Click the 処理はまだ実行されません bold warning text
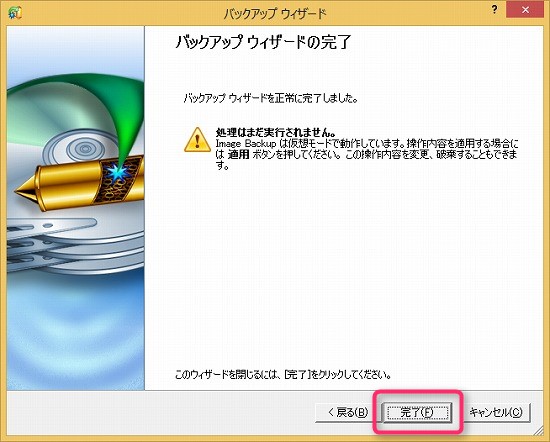 click(276, 132)
